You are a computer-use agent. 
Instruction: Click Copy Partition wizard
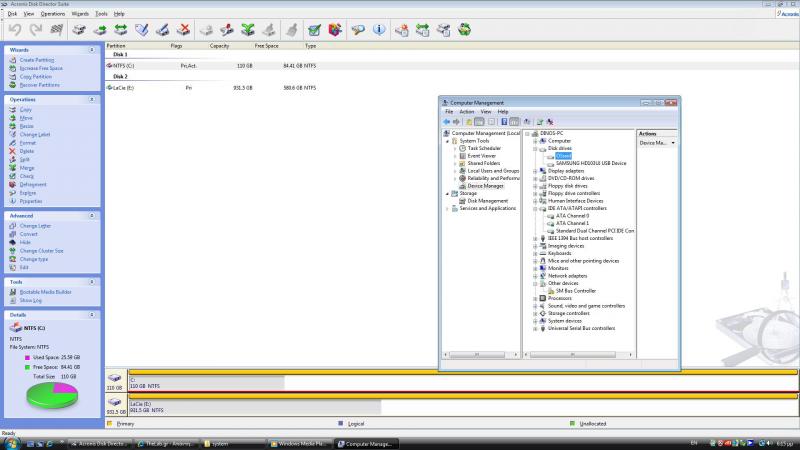[x=36, y=77]
